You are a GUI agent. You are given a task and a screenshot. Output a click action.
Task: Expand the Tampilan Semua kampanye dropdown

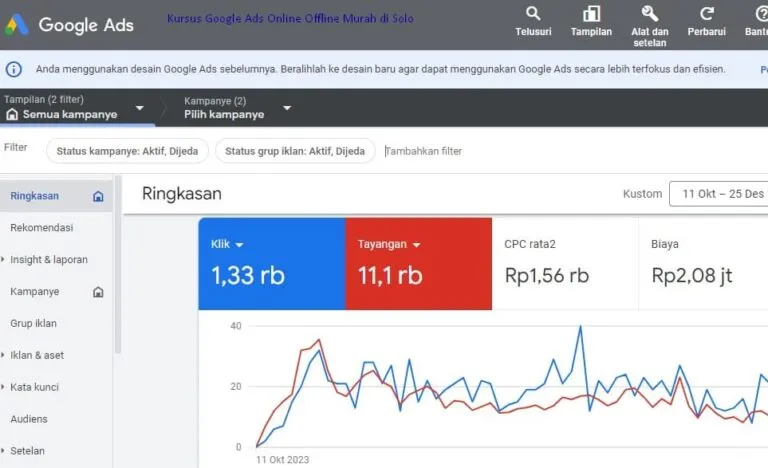[x=140, y=108]
